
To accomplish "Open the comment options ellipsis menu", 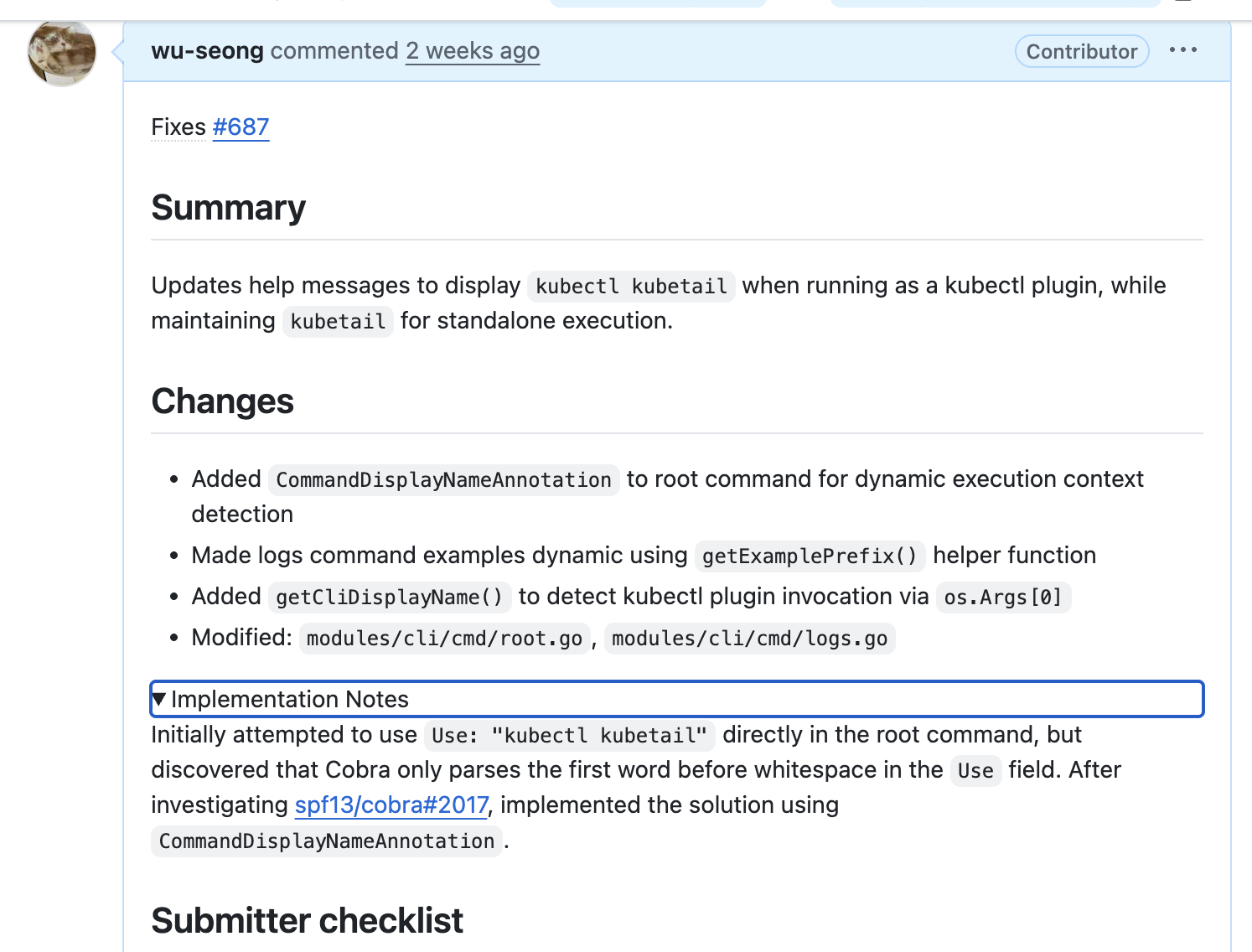I will 1182,50.
